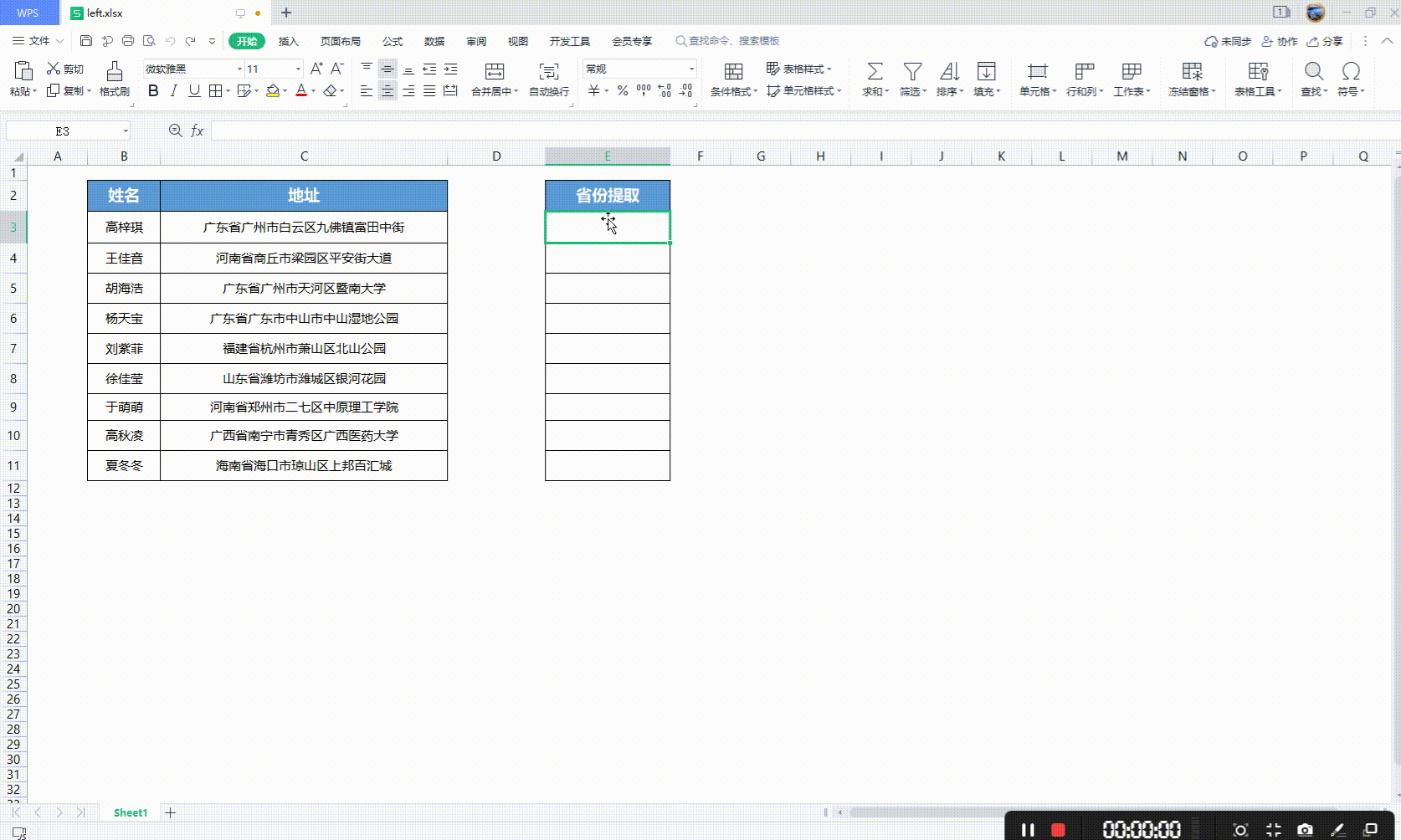Click the Print icon in quick toolbar

[x=128, y=41]
